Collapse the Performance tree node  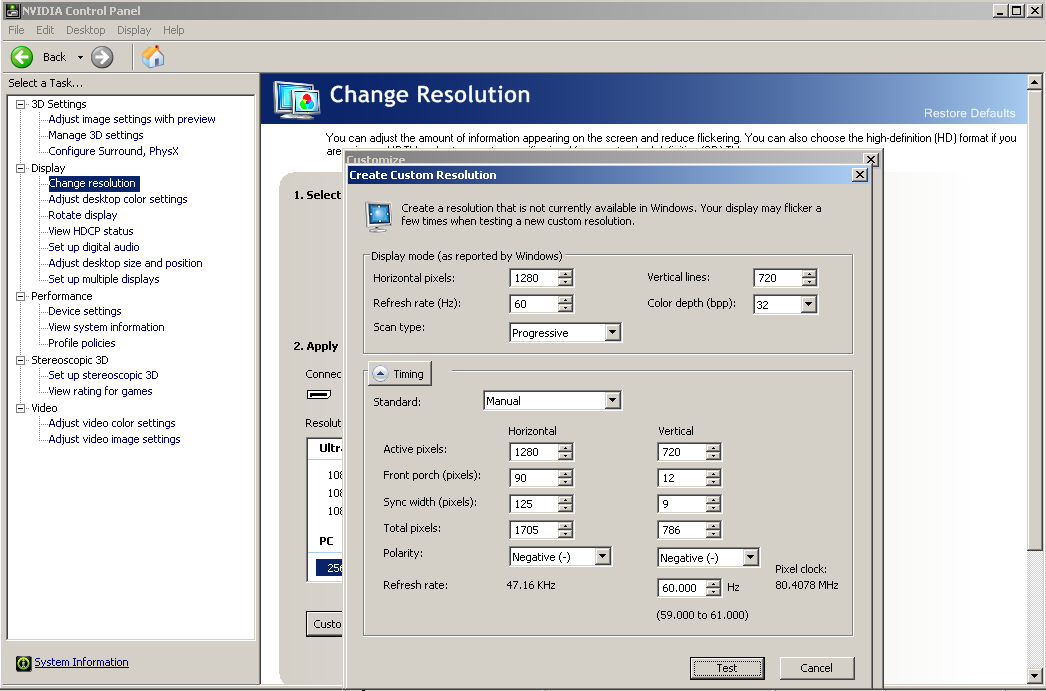(x=21, y=296)
